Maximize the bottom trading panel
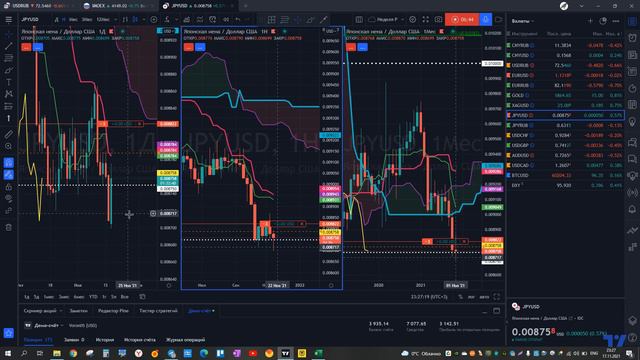The width and height of the screenshot is (640, 360). pyautogui.click(x=496, y=311)
